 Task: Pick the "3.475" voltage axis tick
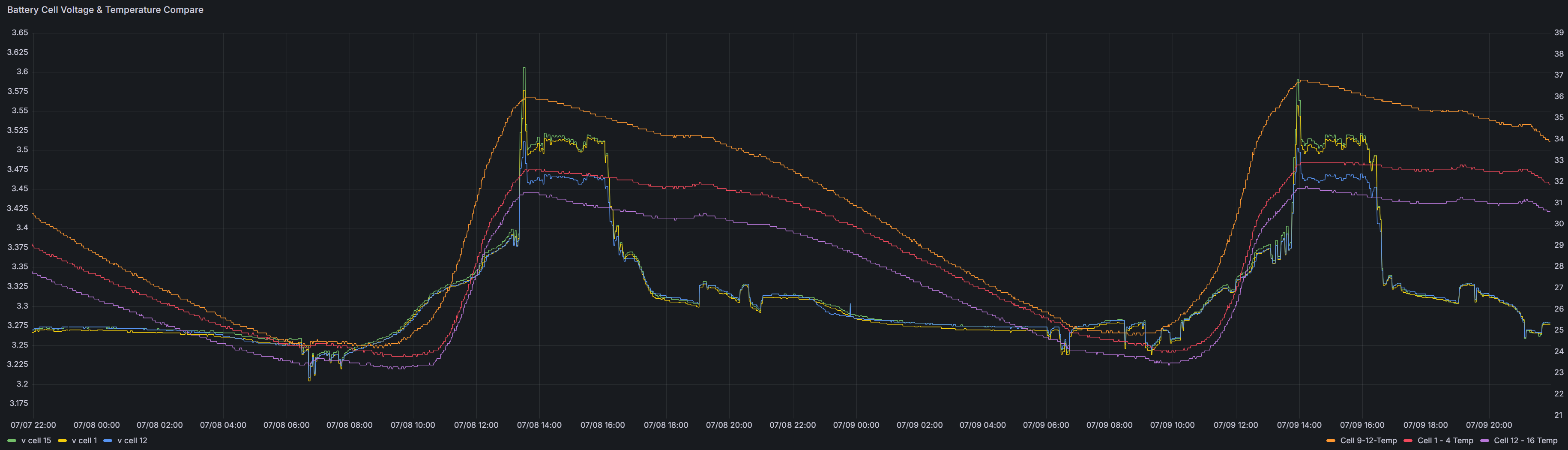[17, 169]
